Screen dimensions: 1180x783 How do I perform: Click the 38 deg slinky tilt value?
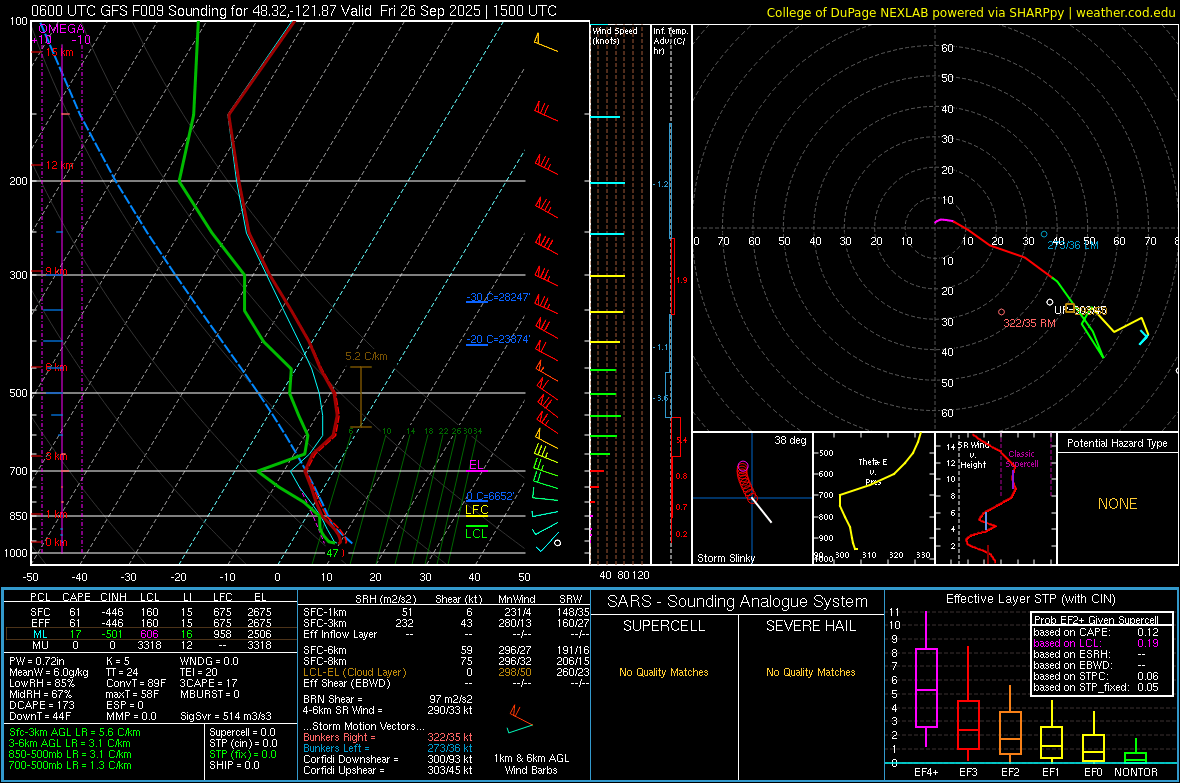(x=789, y=440)
